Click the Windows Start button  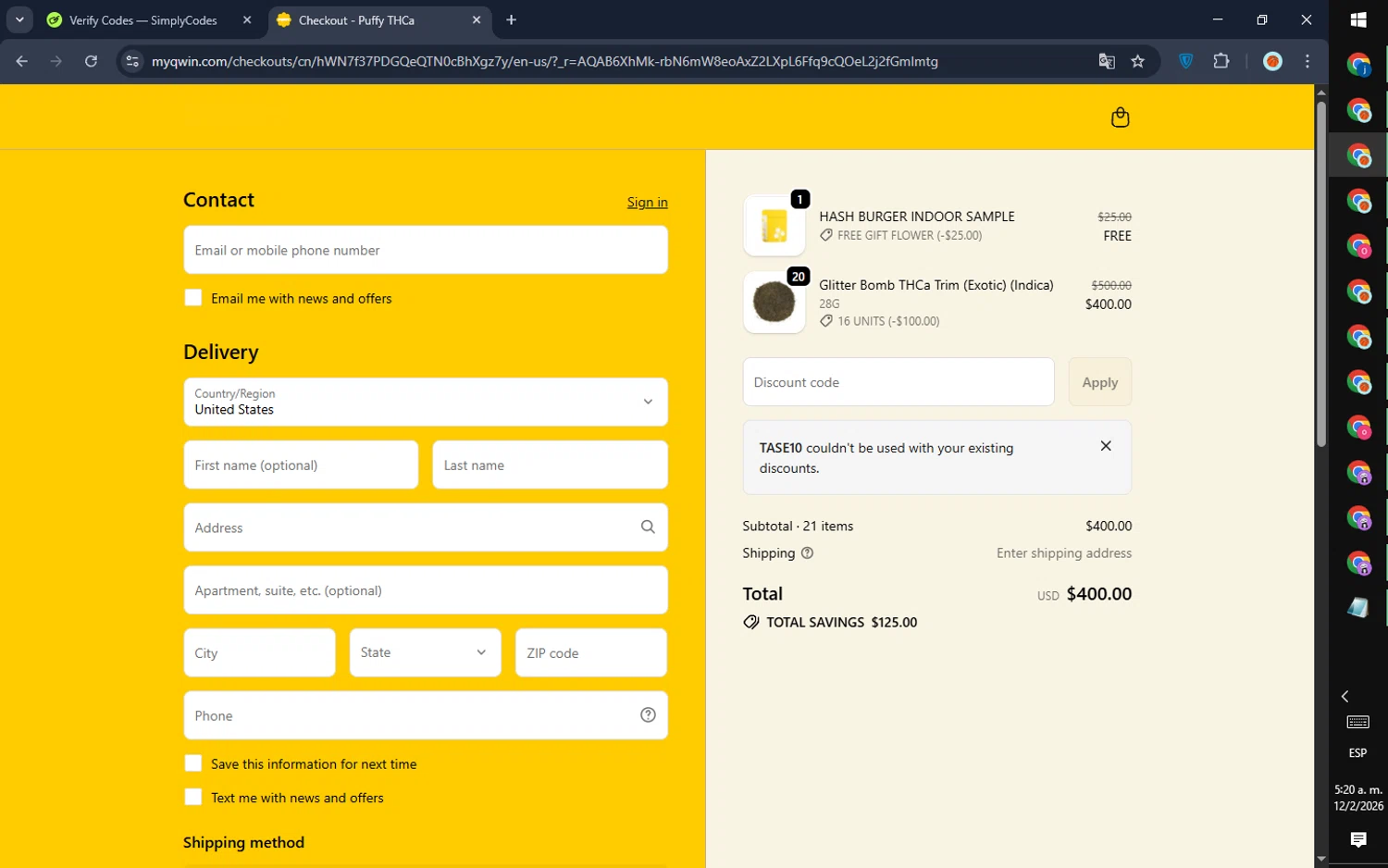click(1358, 19)
